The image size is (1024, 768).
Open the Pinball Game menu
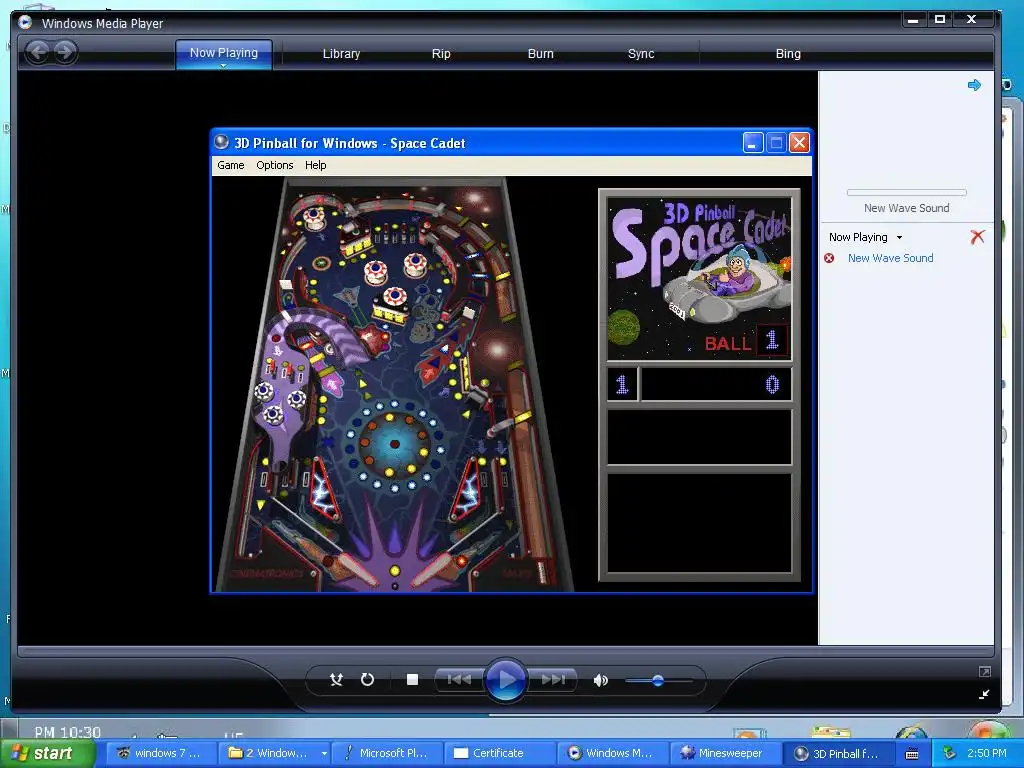pyautogui.click(x=231, y=165)
